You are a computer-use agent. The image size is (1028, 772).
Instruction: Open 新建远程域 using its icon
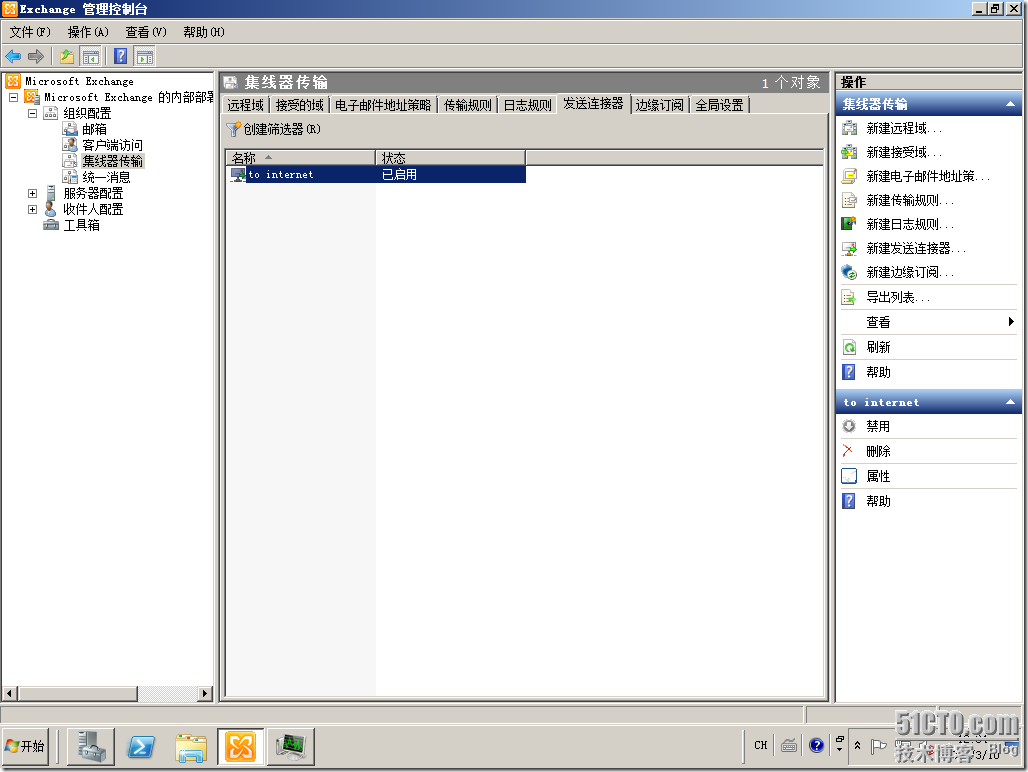[850, 127]
